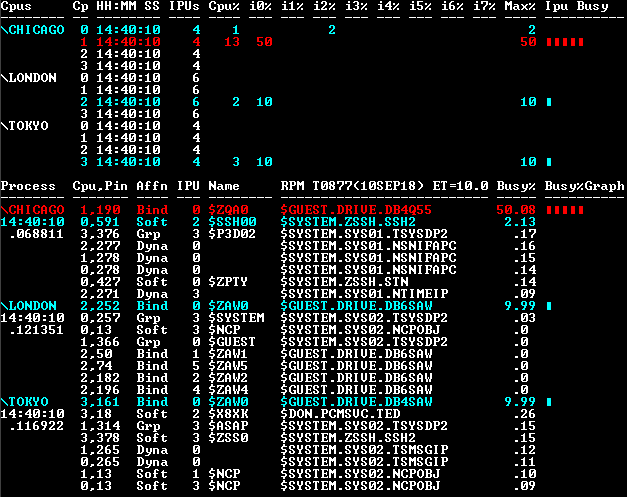Select process name $GUEST

click(x=232, y=342)
